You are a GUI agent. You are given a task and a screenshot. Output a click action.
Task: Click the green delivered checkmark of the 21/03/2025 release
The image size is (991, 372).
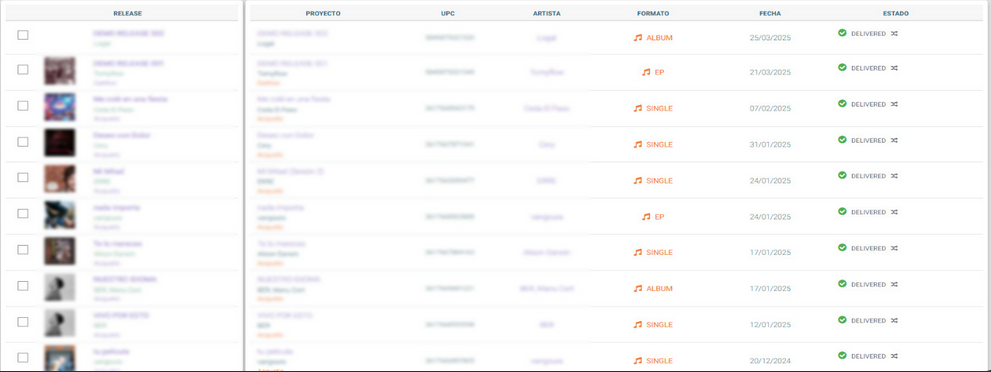click(842, 68)
